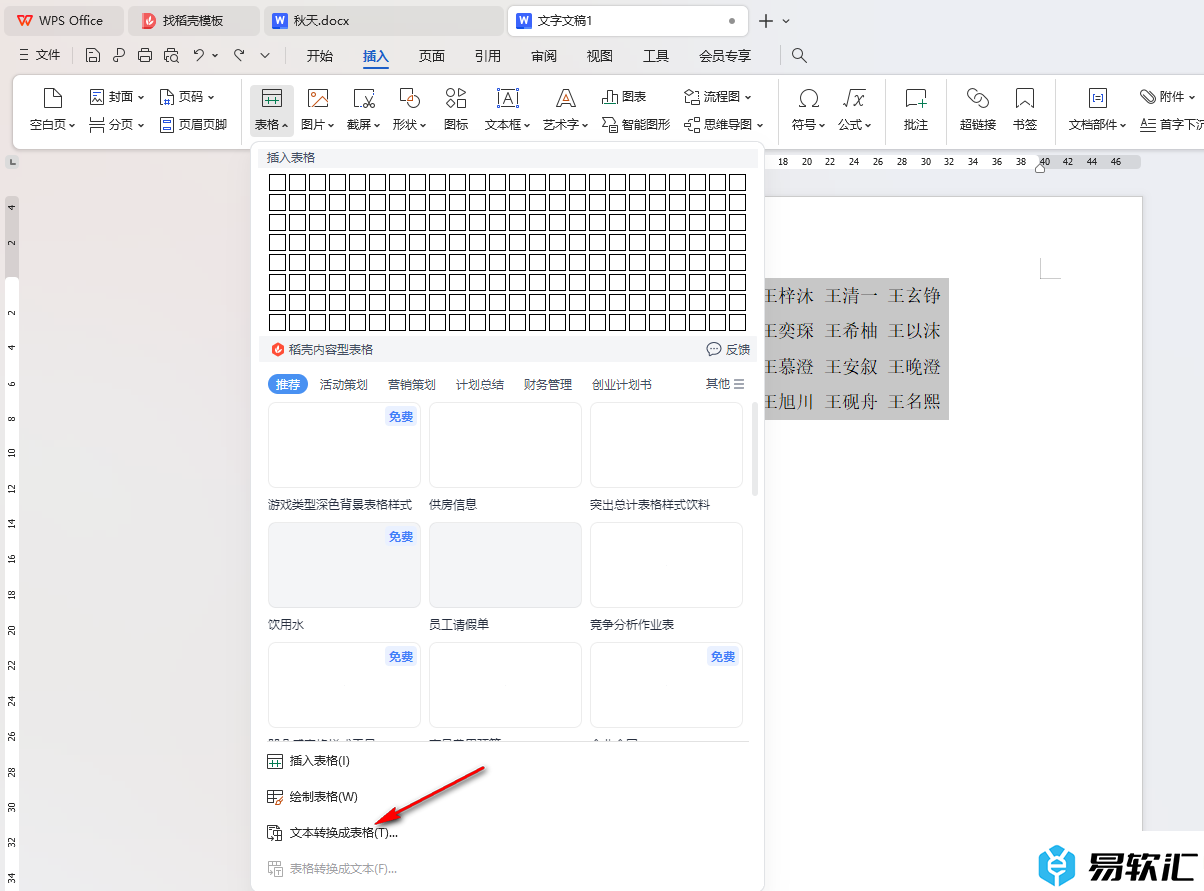Click the Undo arrow icon

[199, 56]
